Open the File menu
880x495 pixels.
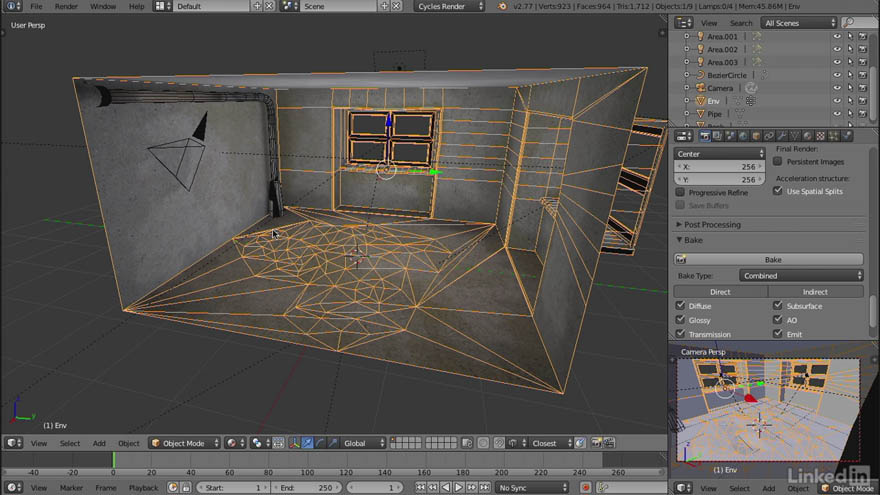pyautogui.click(x=36, y=6)
